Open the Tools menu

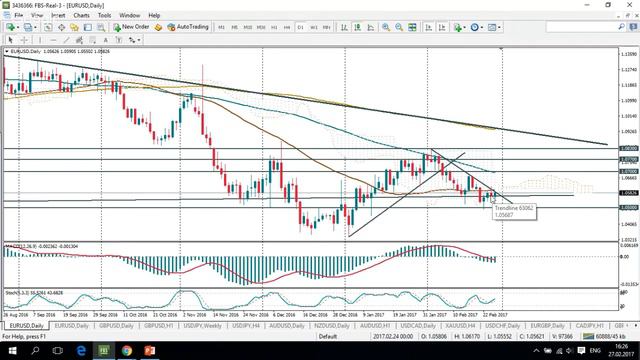(x=104, y=15)
